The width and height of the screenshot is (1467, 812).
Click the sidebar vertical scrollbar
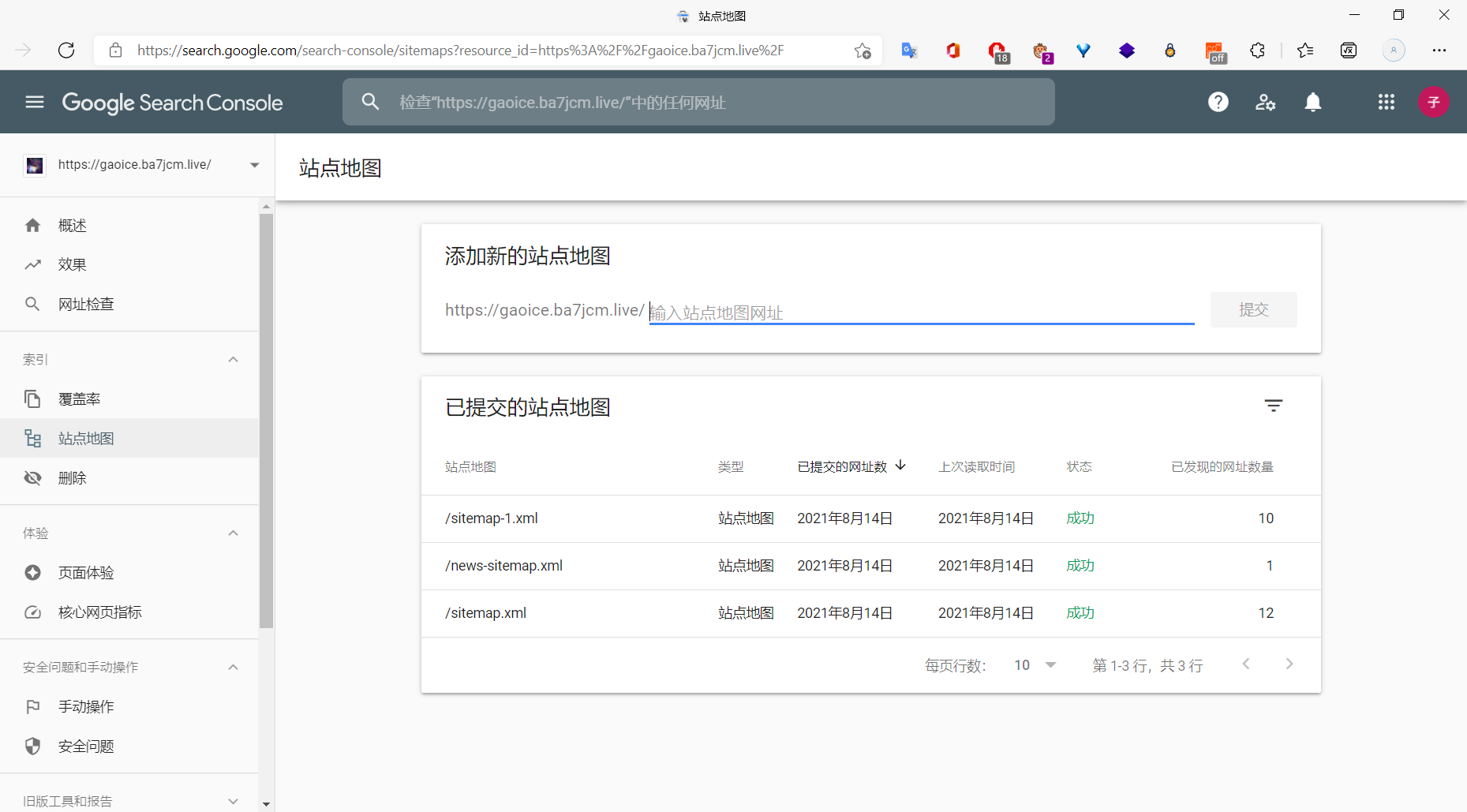(x=266, y=420)
